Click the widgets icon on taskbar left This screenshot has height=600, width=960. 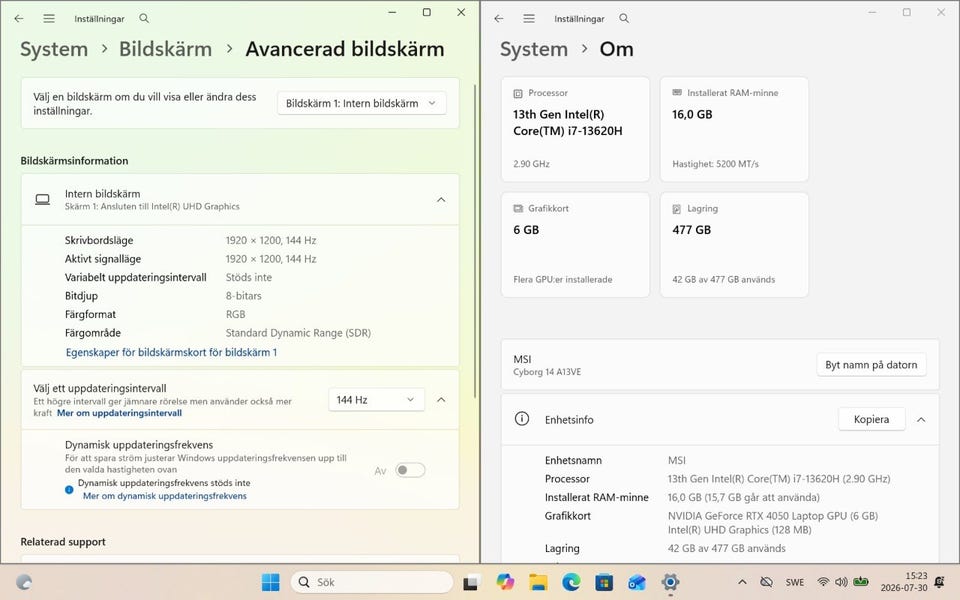point(24,582)
